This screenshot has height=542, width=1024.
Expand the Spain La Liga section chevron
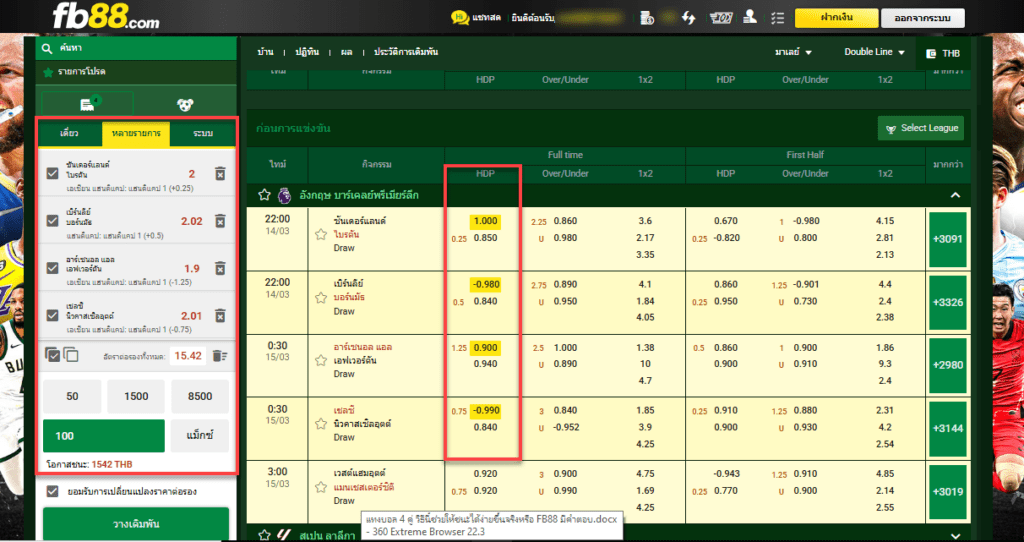pos(955,535)
